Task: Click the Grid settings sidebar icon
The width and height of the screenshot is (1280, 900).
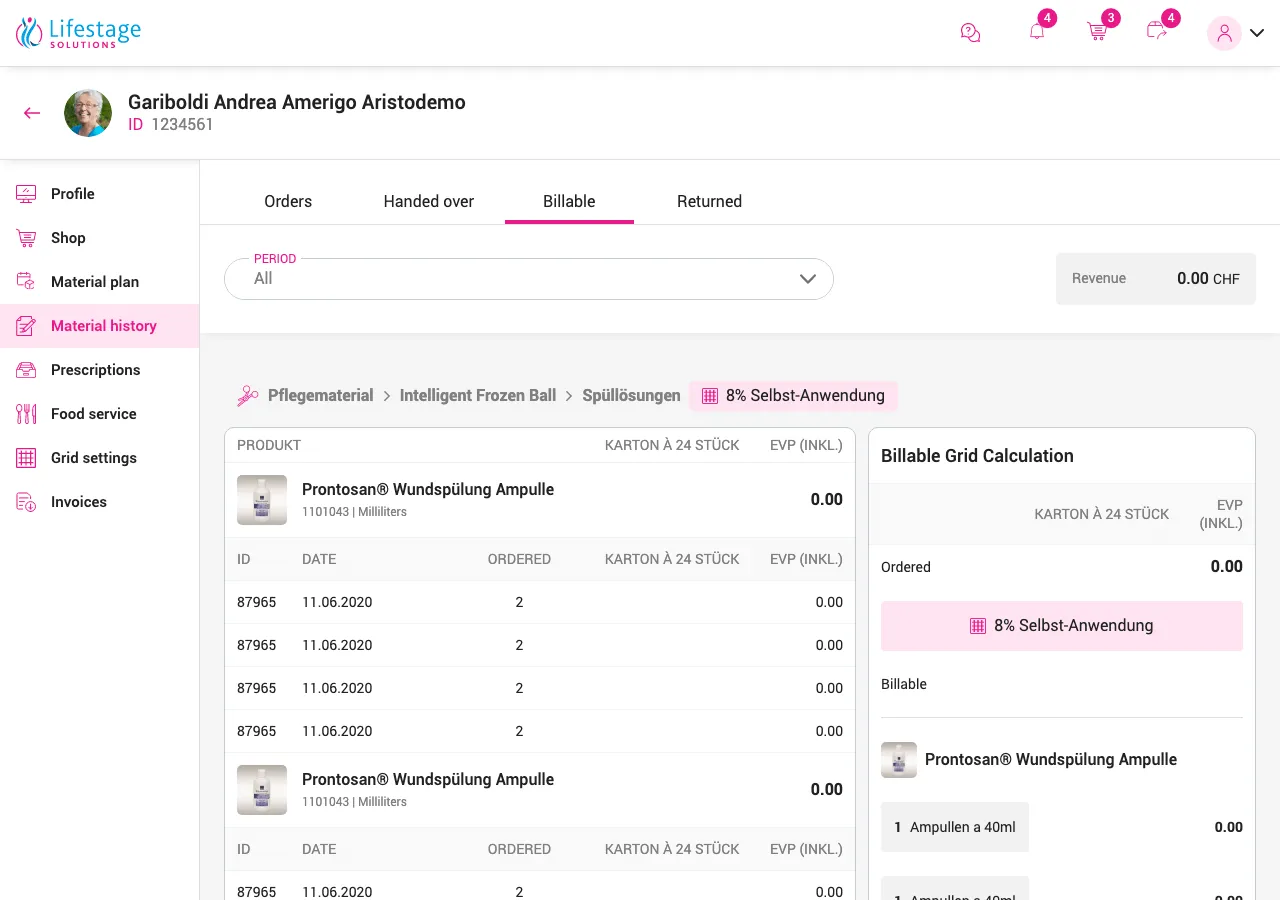Action: pos(26,458)
